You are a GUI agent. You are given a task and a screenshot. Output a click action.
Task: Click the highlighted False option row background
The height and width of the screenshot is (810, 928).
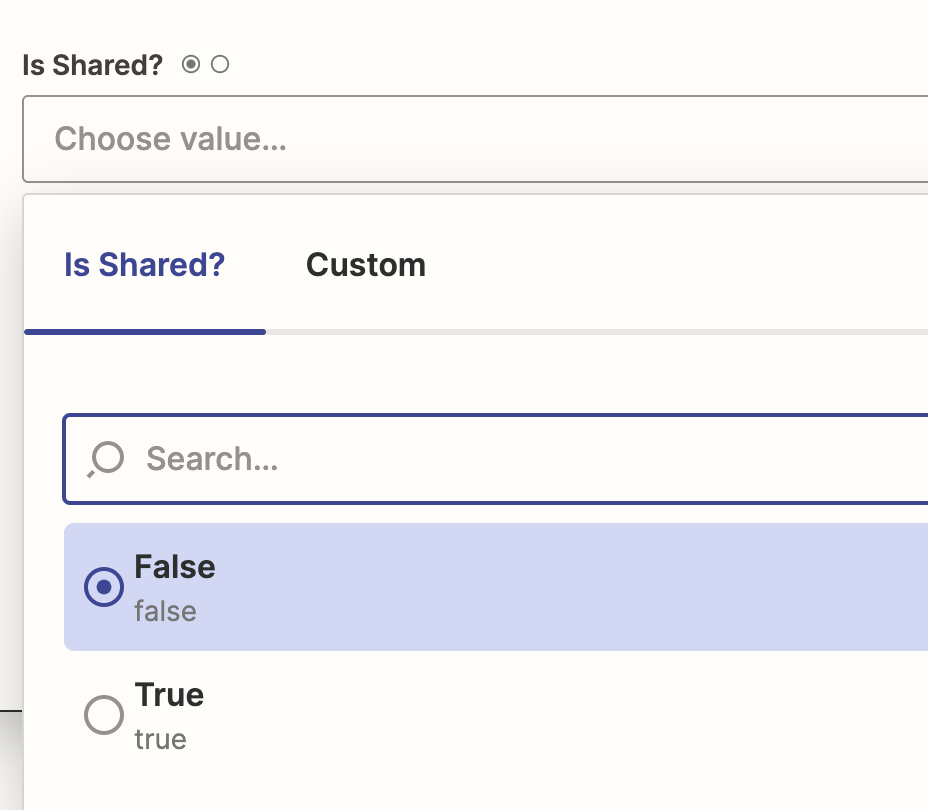point(496,587)
